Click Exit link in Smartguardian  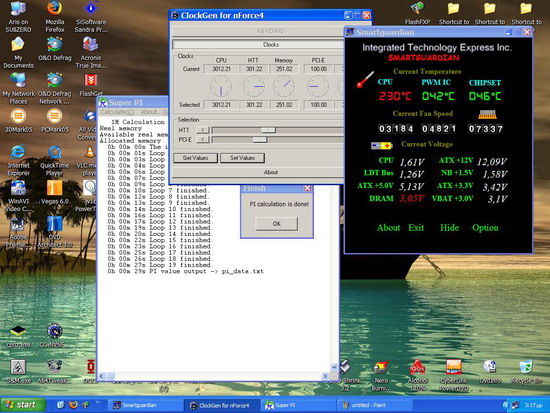click(416, 228)
